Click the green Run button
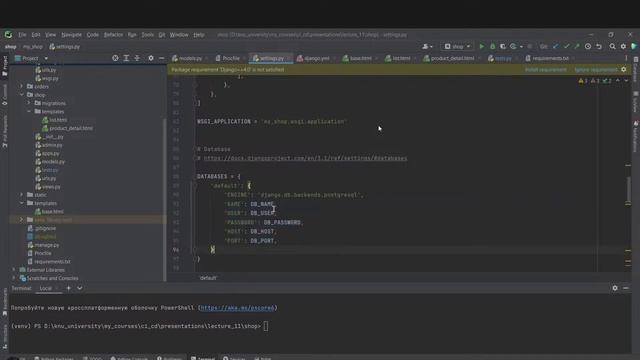The height and width of the screenshot is (360, 640). coord(482,47)
